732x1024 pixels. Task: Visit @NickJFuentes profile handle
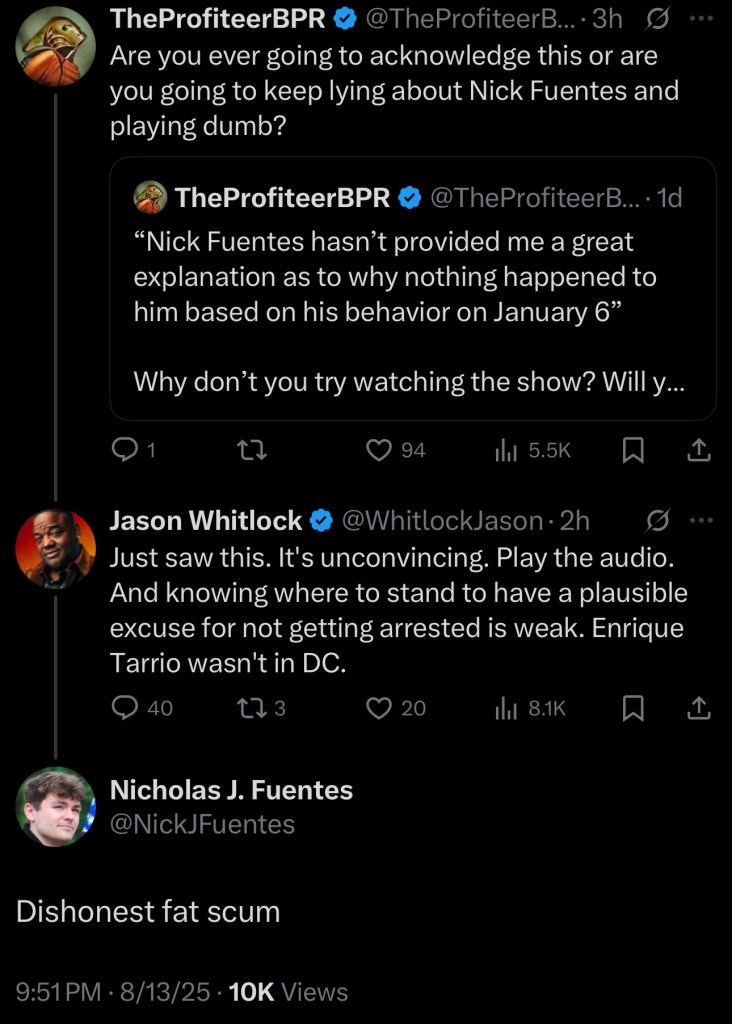click(x=202, y=824)
